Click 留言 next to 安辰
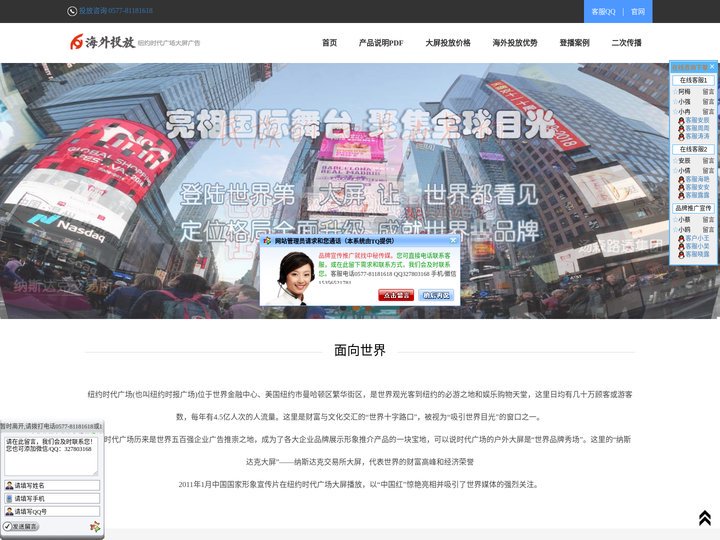This screenshot has width=720, height=540. 708,161
